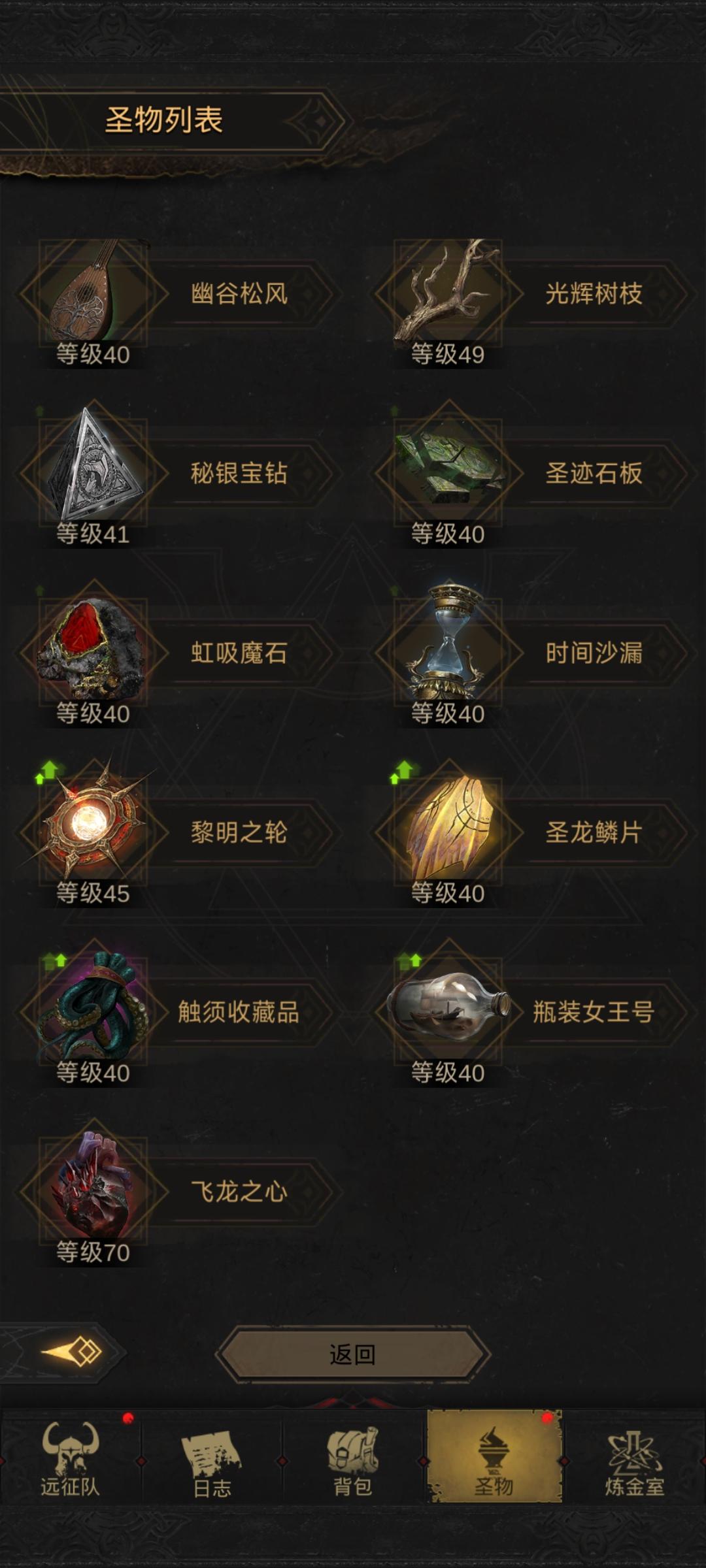Screen dimensions: 706x1568
Task: Click the green upgrade arrow on 圣龙鳞片
Action: pyautogui.click(x=402, y=772)
